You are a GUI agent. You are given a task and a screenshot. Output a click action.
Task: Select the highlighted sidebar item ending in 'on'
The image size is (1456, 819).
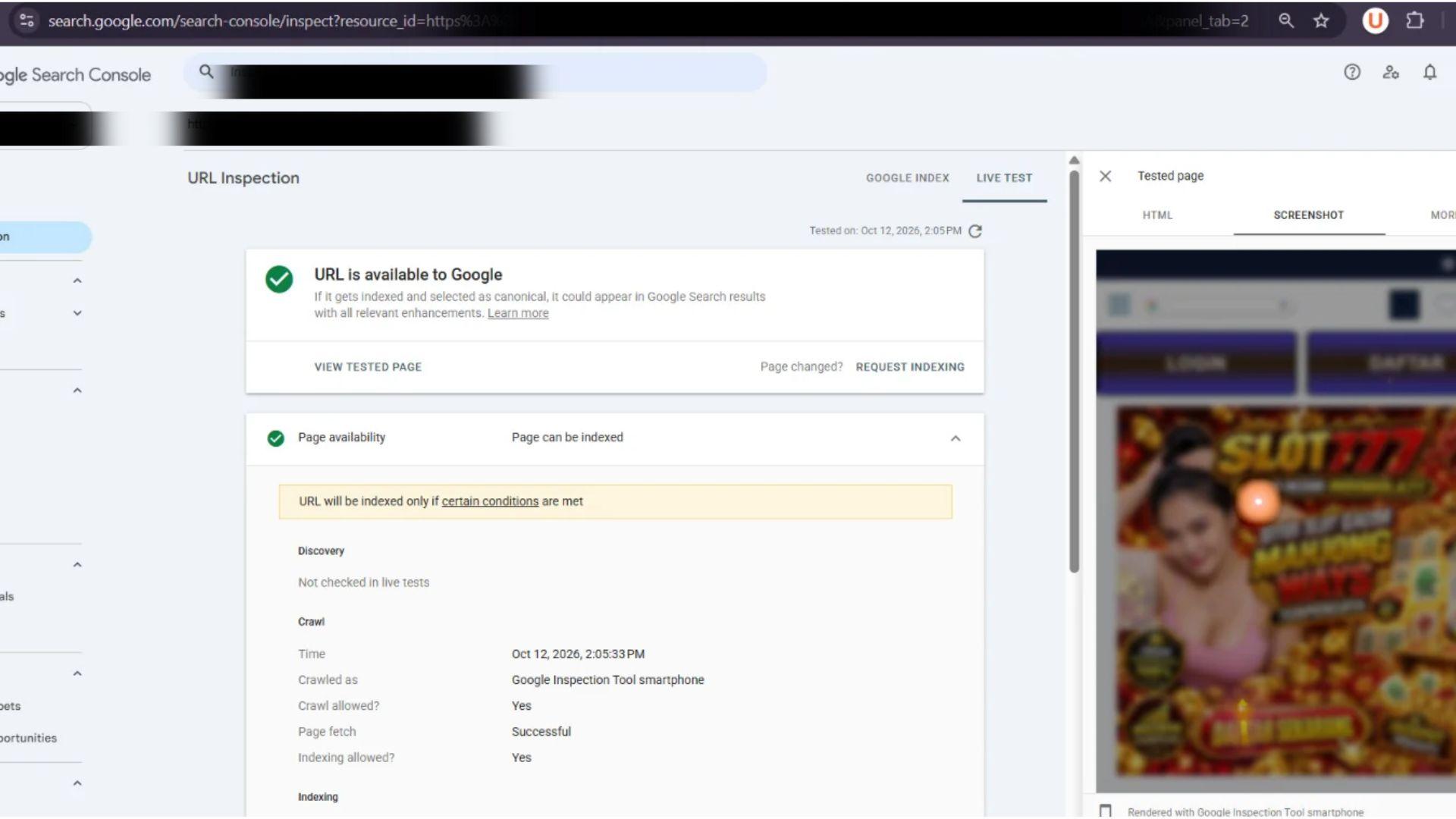tap(45, 237)
